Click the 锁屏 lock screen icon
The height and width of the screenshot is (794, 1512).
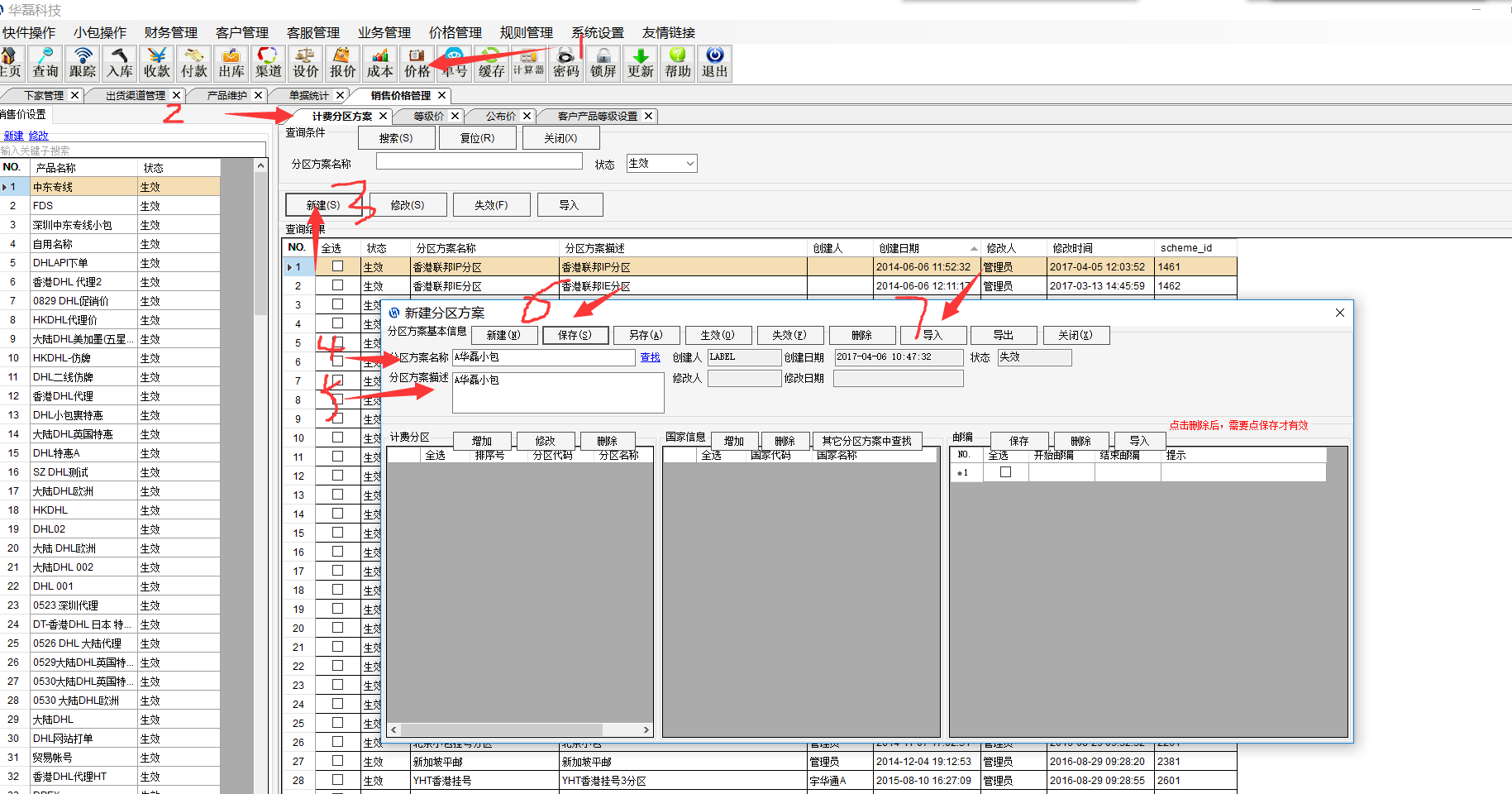pyautogui.click(x=603, y=63)
